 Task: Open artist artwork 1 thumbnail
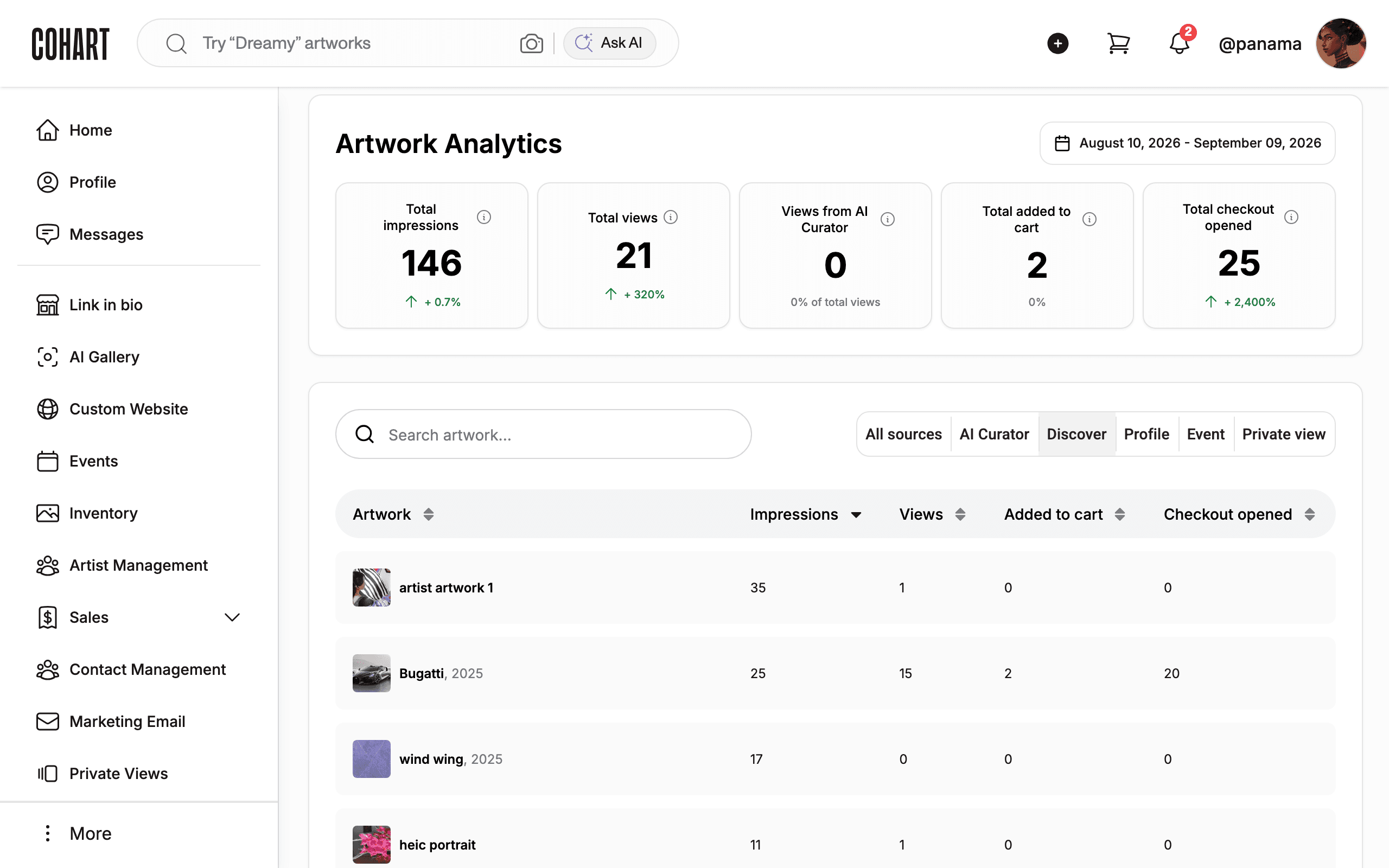pos(371,588)
